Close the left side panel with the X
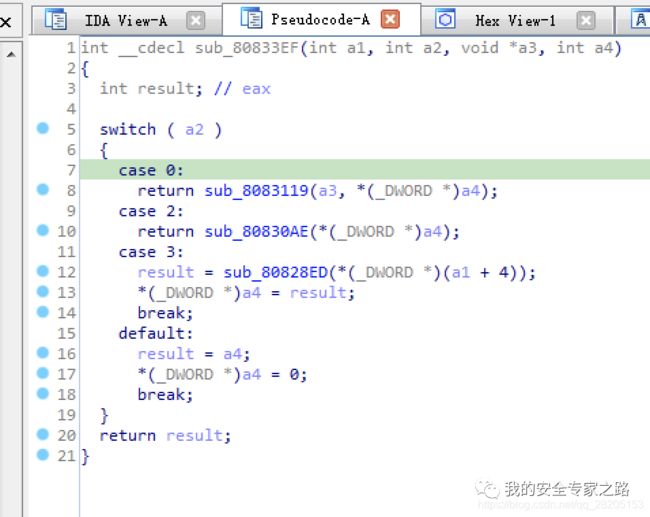Viewport: 650px width, 517px height. coord(6,22)
